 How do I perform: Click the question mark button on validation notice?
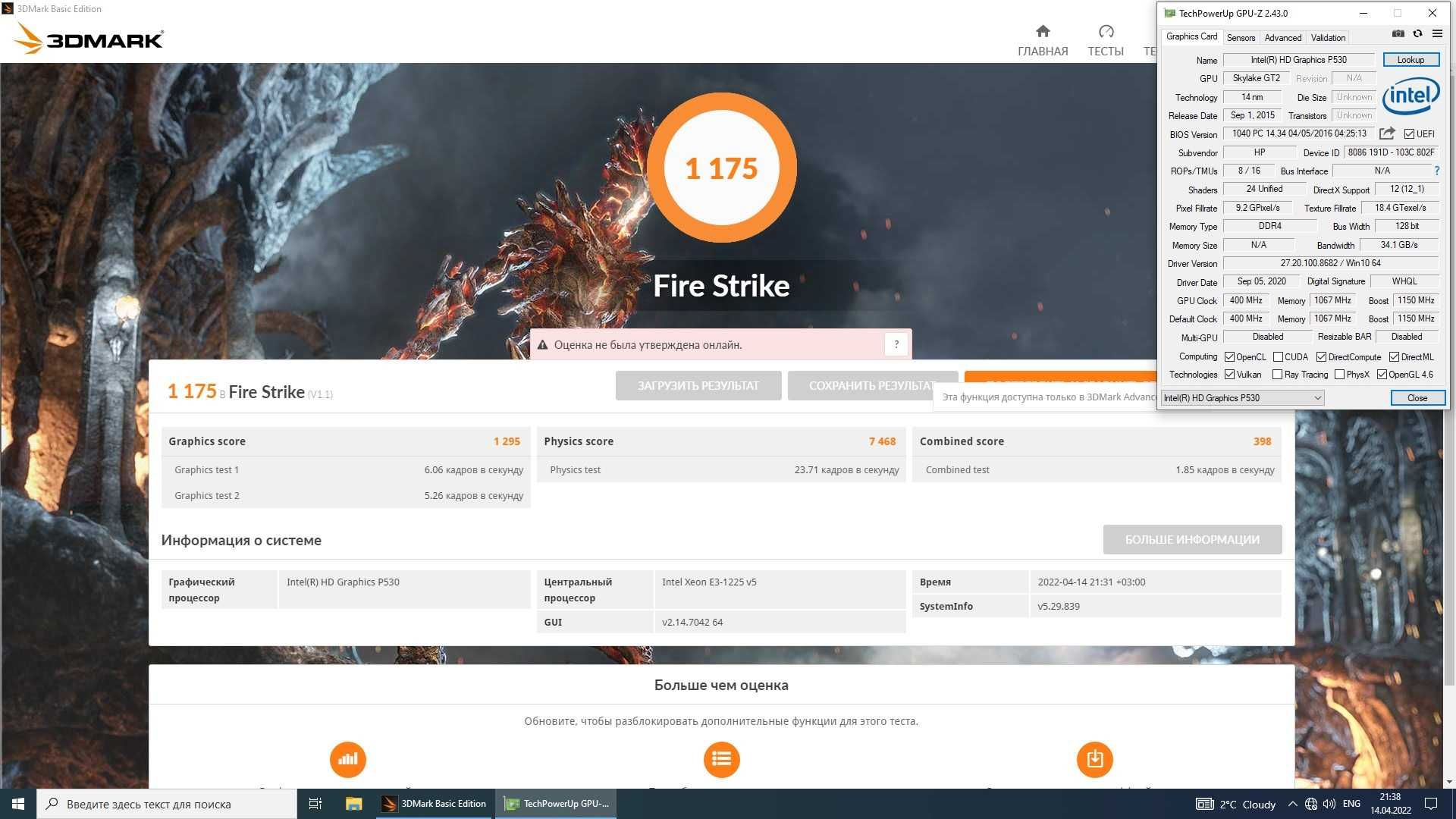[896, 344]
